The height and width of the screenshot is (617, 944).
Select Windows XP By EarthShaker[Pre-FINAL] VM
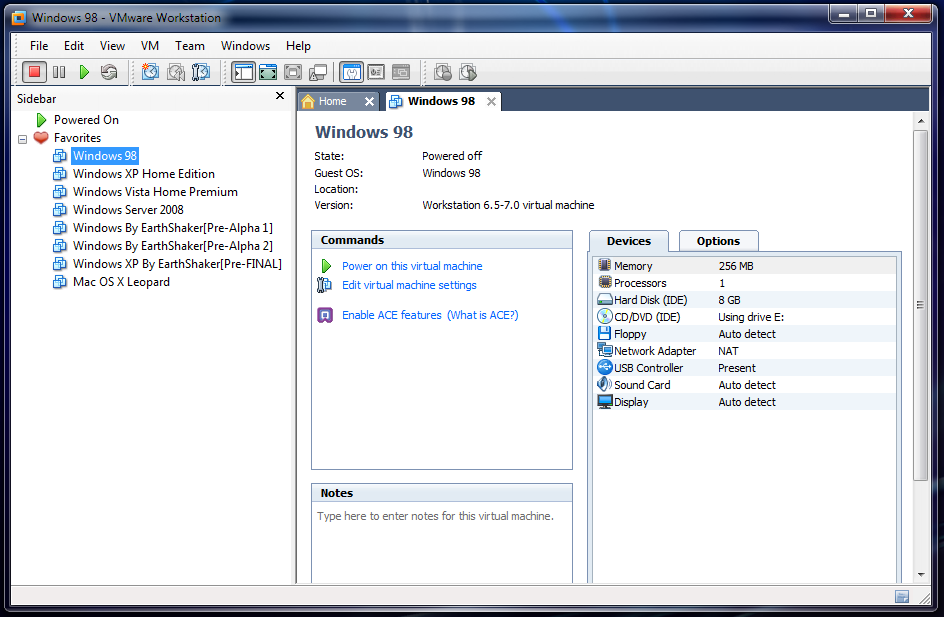[177, 264]
